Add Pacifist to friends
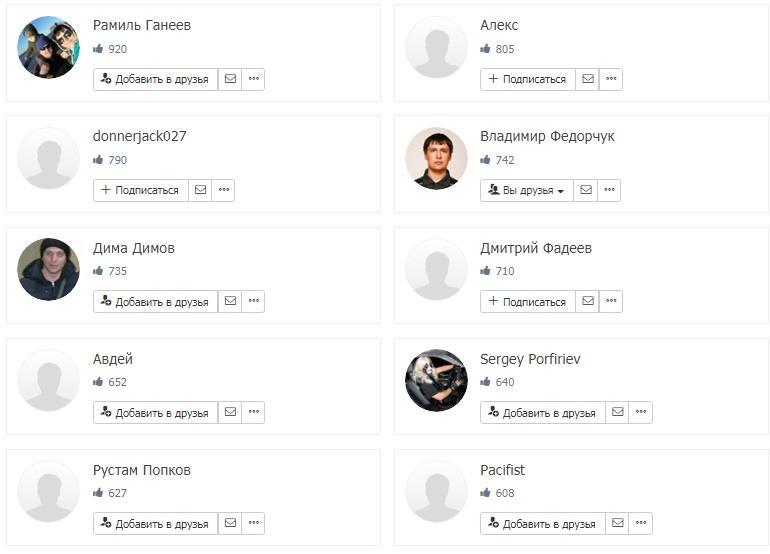Viewport: 770px width, 554px height. [542, 523]
